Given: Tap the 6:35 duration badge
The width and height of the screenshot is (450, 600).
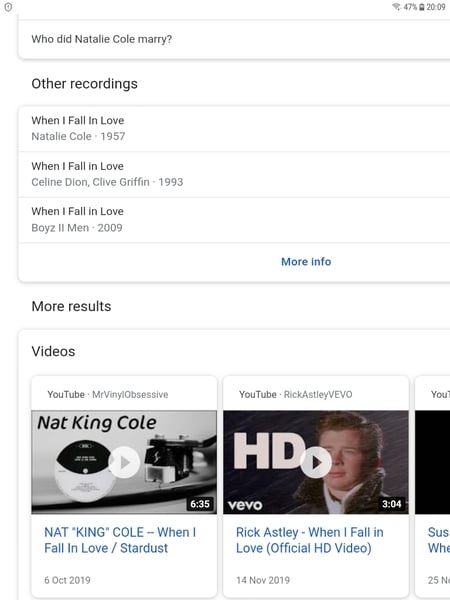Looking at the screenshot, I should (200, 504).
